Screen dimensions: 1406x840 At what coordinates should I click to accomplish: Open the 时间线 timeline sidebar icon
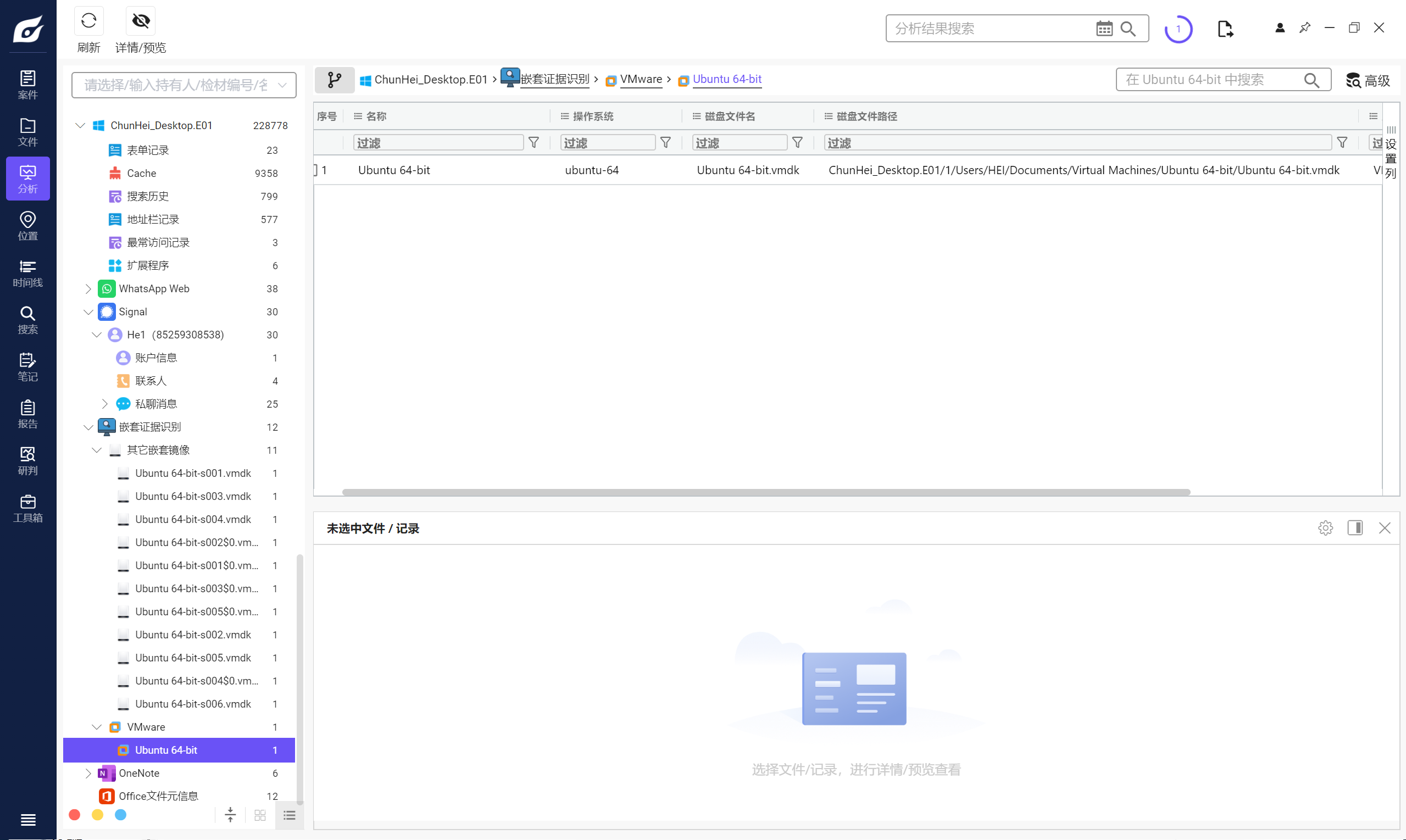click(x=27, y=273)
